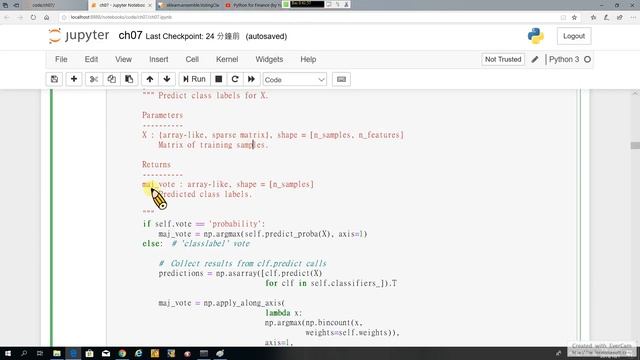640x360 pixels.
Task: Open File Explorer from the taskbar
Action: (x=57, y=353)
